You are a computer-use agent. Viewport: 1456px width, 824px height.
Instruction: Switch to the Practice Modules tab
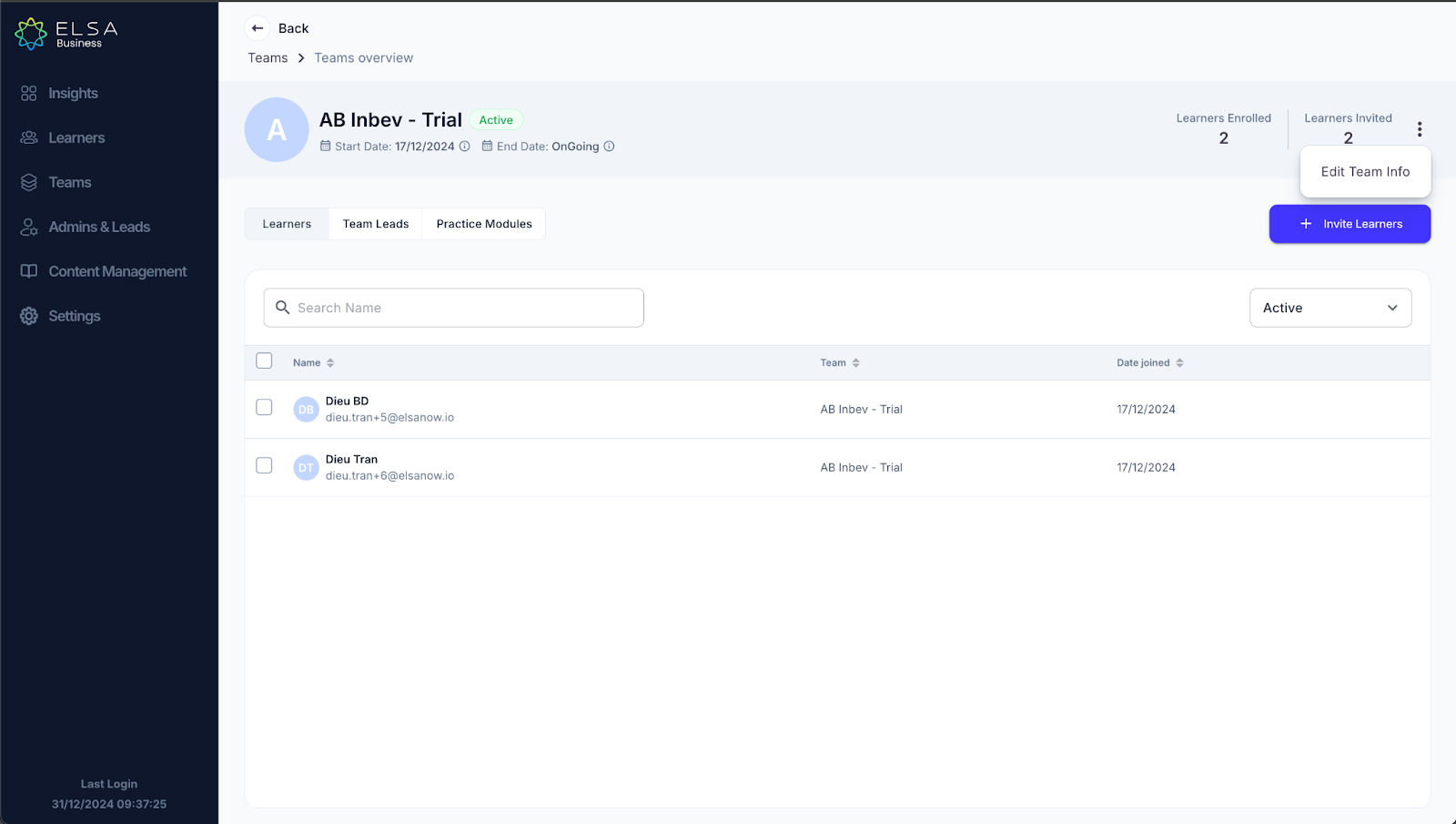pos(484,224)
